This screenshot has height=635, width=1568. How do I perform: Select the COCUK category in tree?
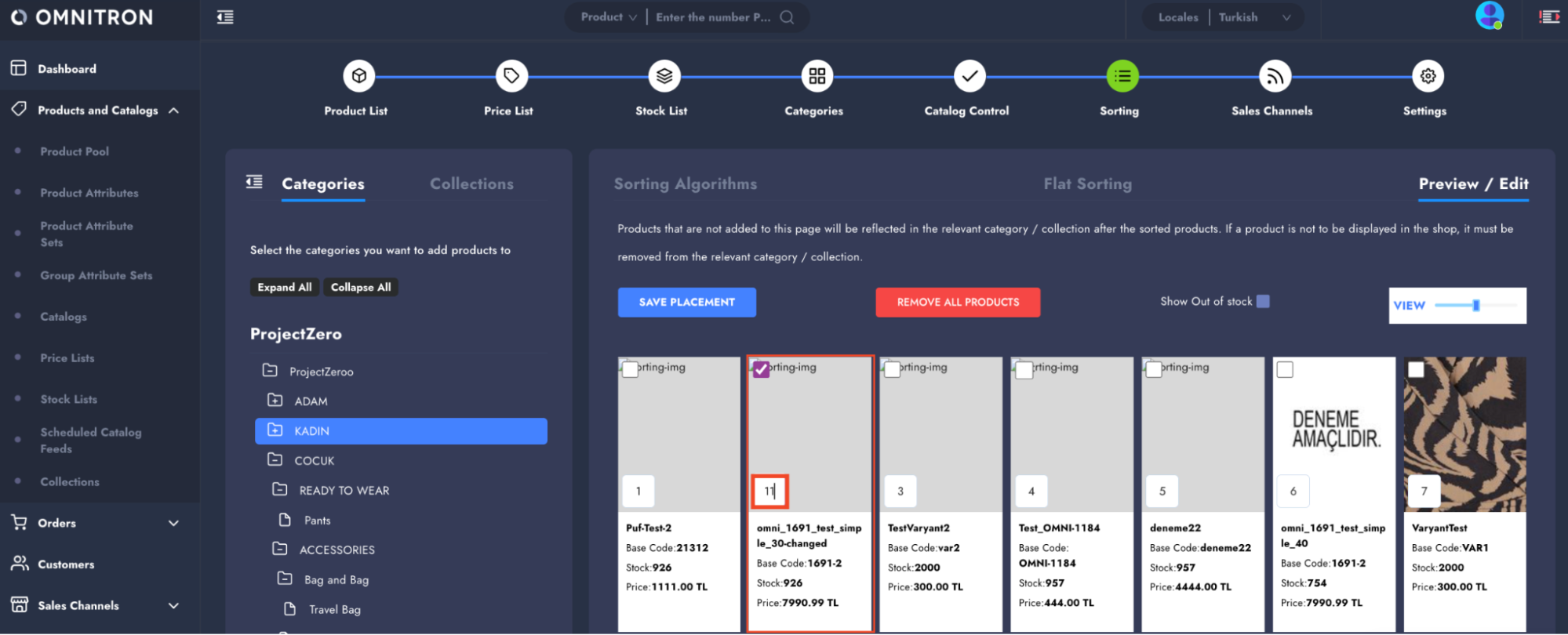pos(314,461)
